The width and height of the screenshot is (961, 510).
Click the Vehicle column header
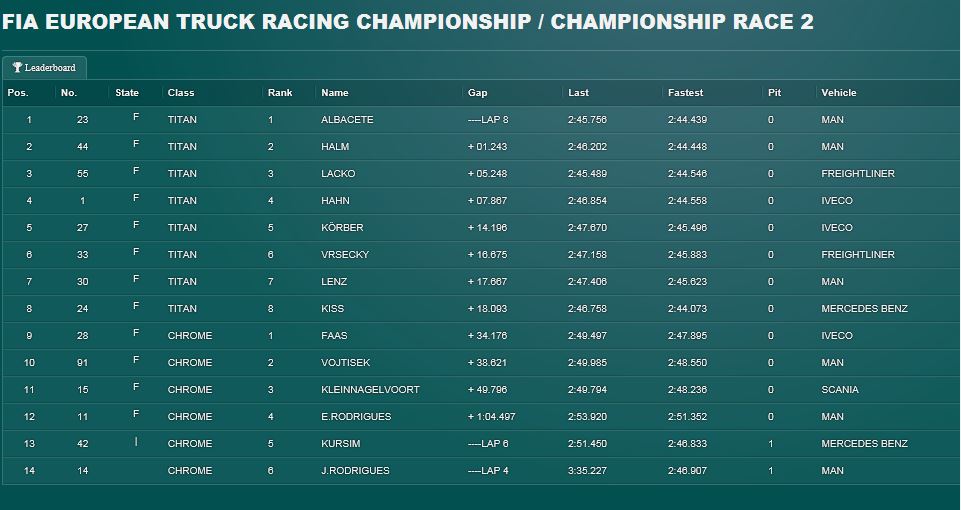click(x=838, y=93)
